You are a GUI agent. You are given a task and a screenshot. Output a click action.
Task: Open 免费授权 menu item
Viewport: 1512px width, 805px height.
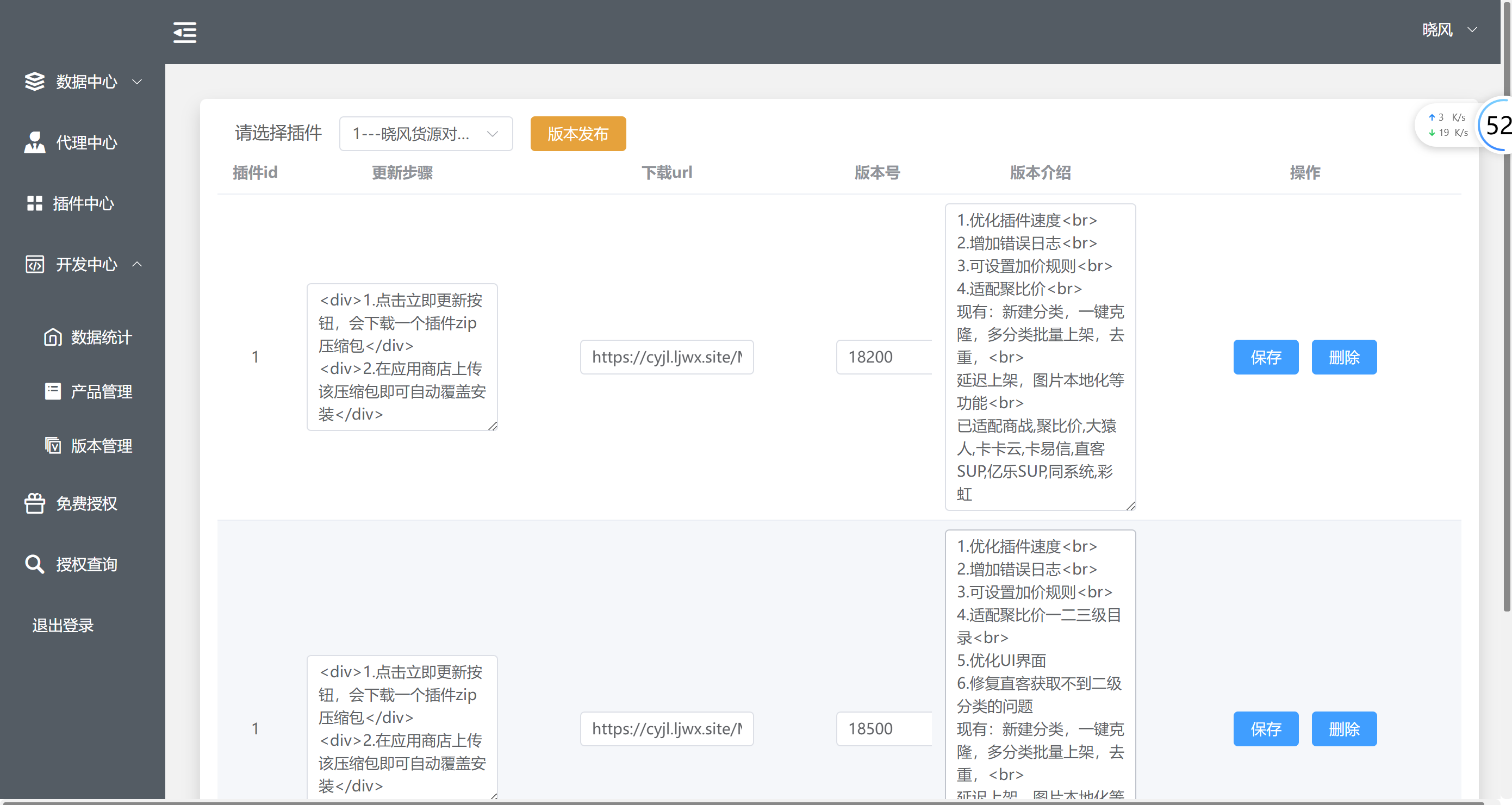(x=86, y=503)
